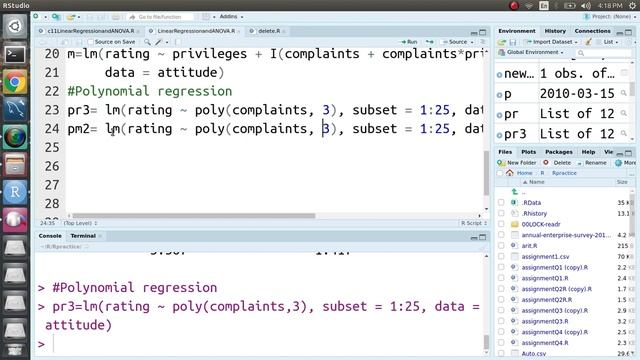Clear environment objects with the broom icon
640x360 pixels.
pyautogui.click(x=588, y=42)
